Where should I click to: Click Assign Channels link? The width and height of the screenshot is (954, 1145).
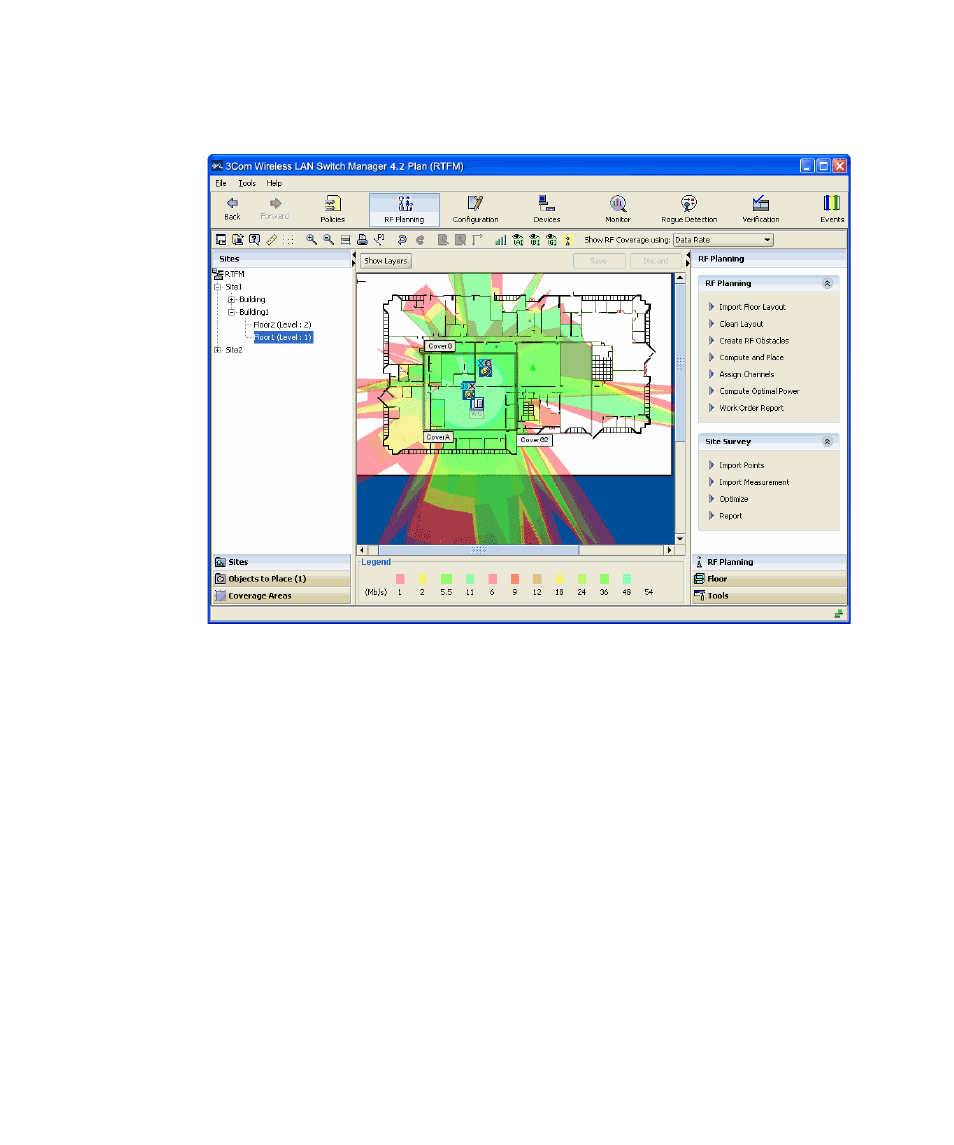pos(746,375)
